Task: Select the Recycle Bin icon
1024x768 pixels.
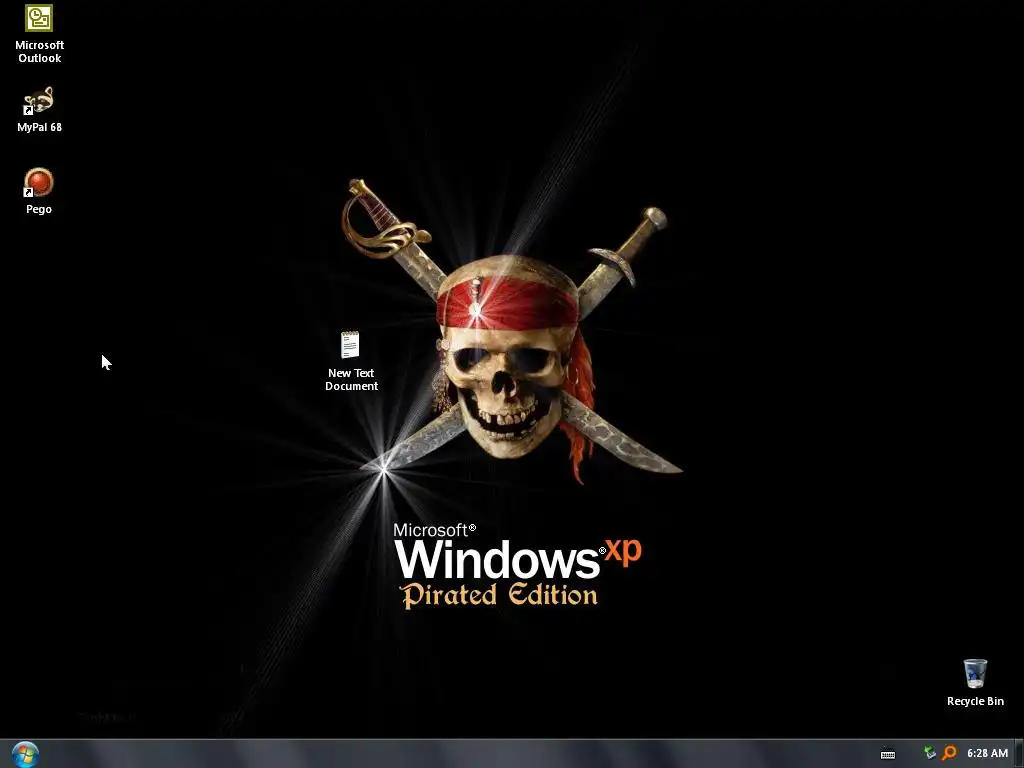Action: coord(975,673)
